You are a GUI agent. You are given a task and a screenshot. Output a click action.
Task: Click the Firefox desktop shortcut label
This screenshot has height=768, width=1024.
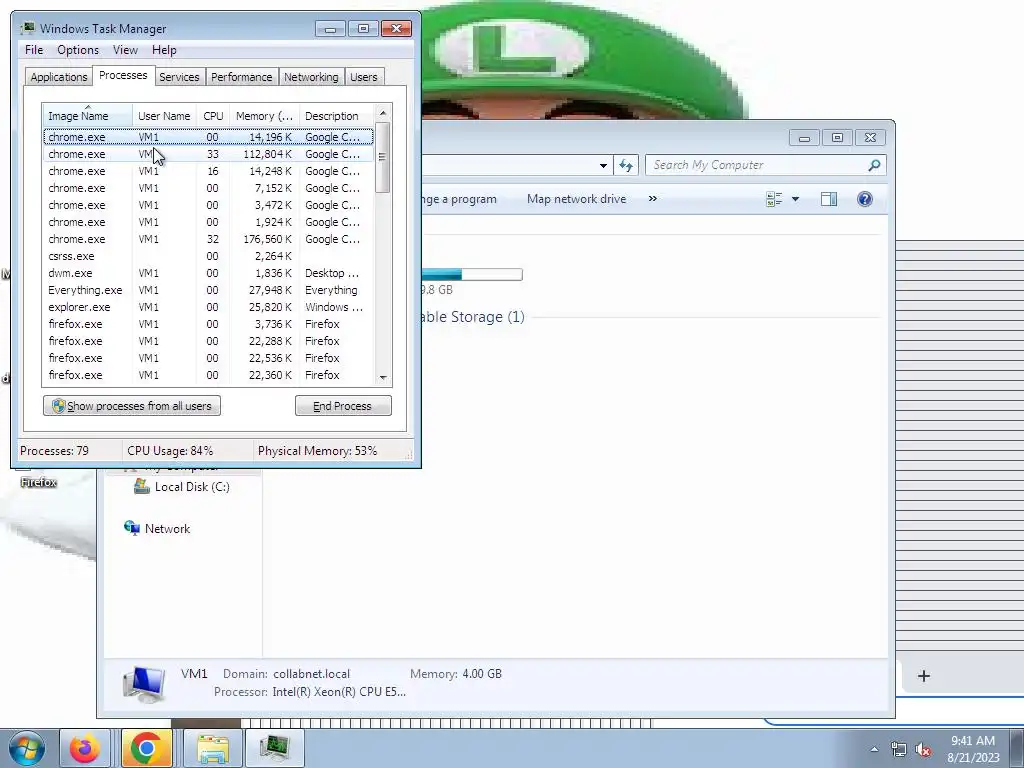click(x=39, y=483)
